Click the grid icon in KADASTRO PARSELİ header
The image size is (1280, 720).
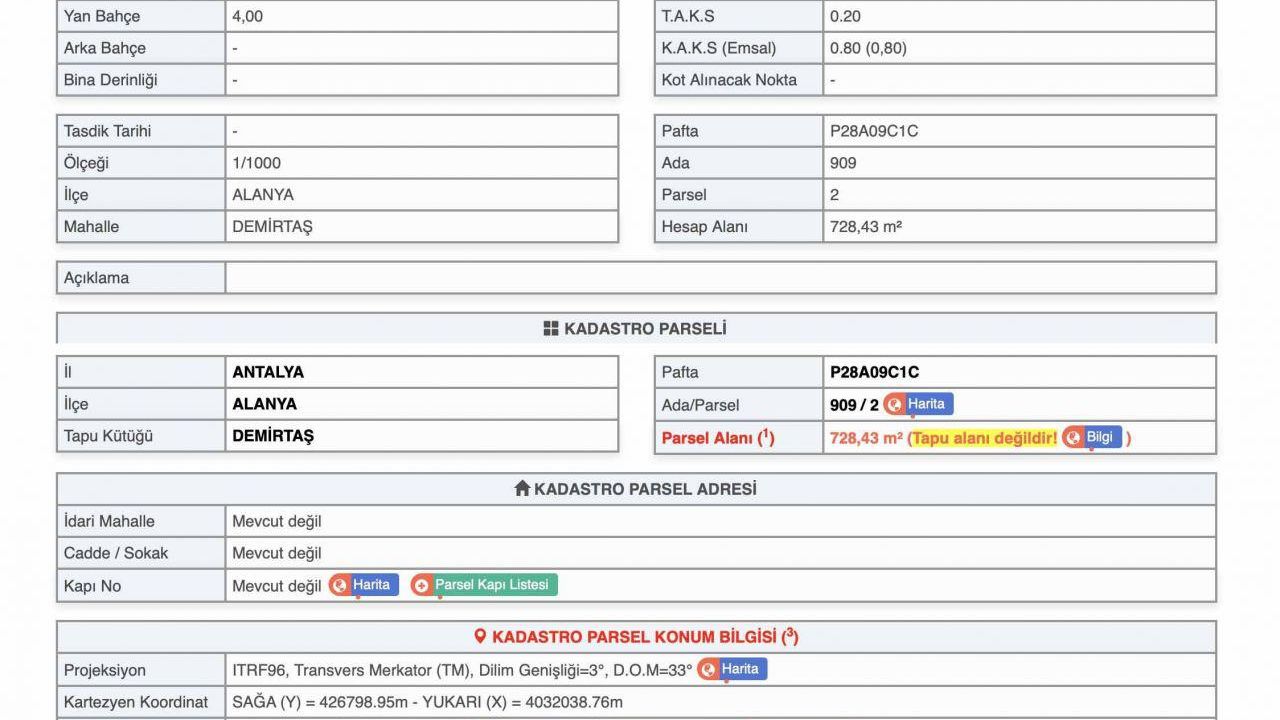coord(551,329)
